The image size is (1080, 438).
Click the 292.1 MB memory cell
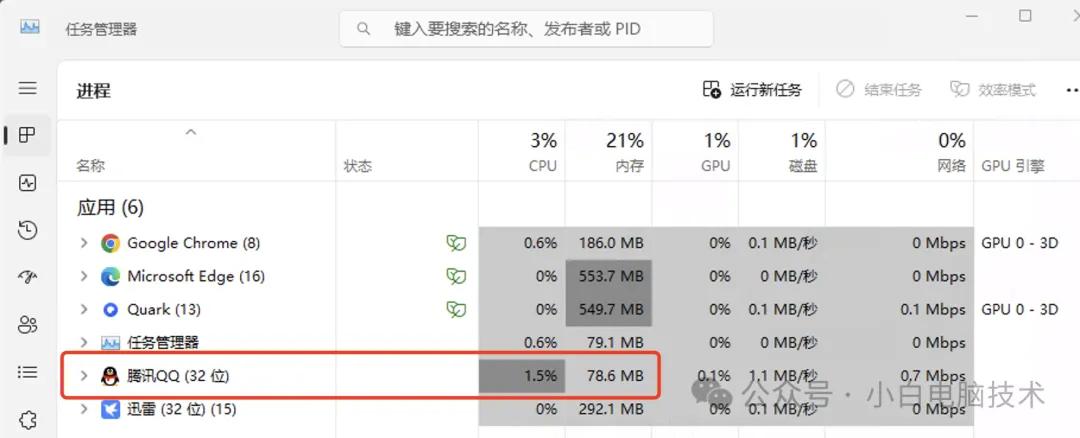point(608,409)
